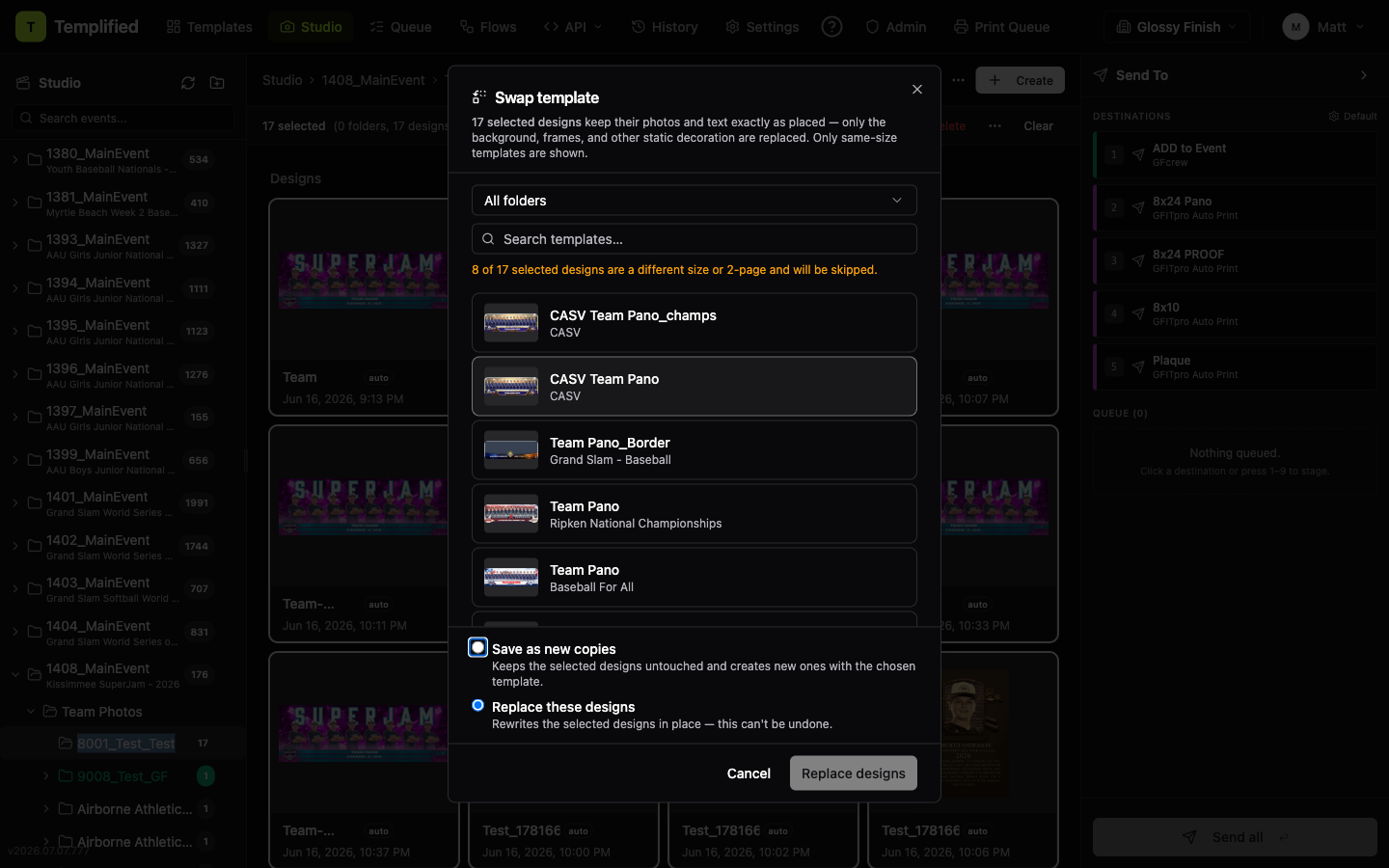The image size is (1389, 868).
Task: Collapse the 1408_MainEvent folder
Action: pyautogui.click(x=15, y=675)
